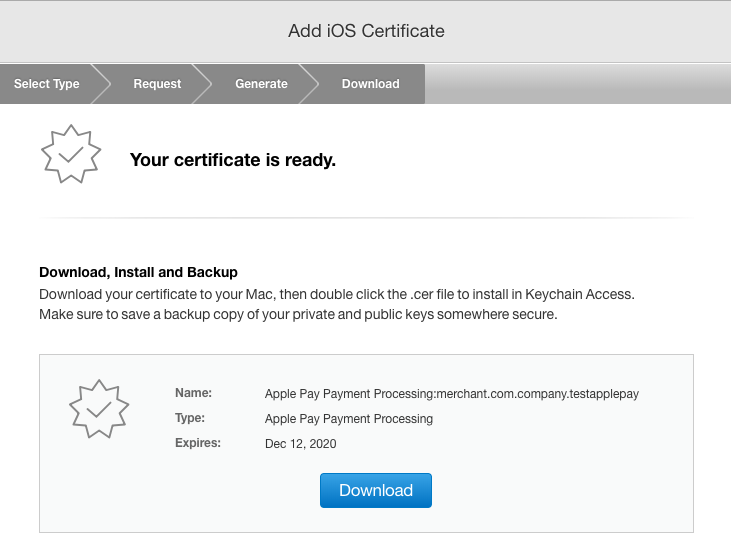Click the 'Type:' label
Image resolution: width=731 pixels, height=548 pixels.
coord(190,417)
